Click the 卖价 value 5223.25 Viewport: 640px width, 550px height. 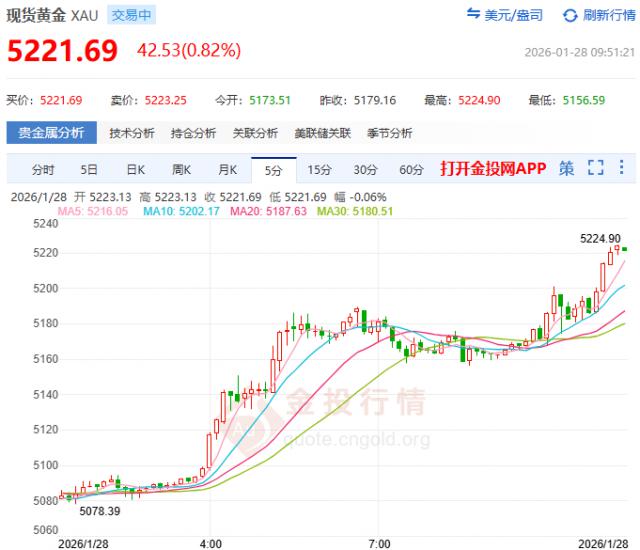(x=166, y=100)
